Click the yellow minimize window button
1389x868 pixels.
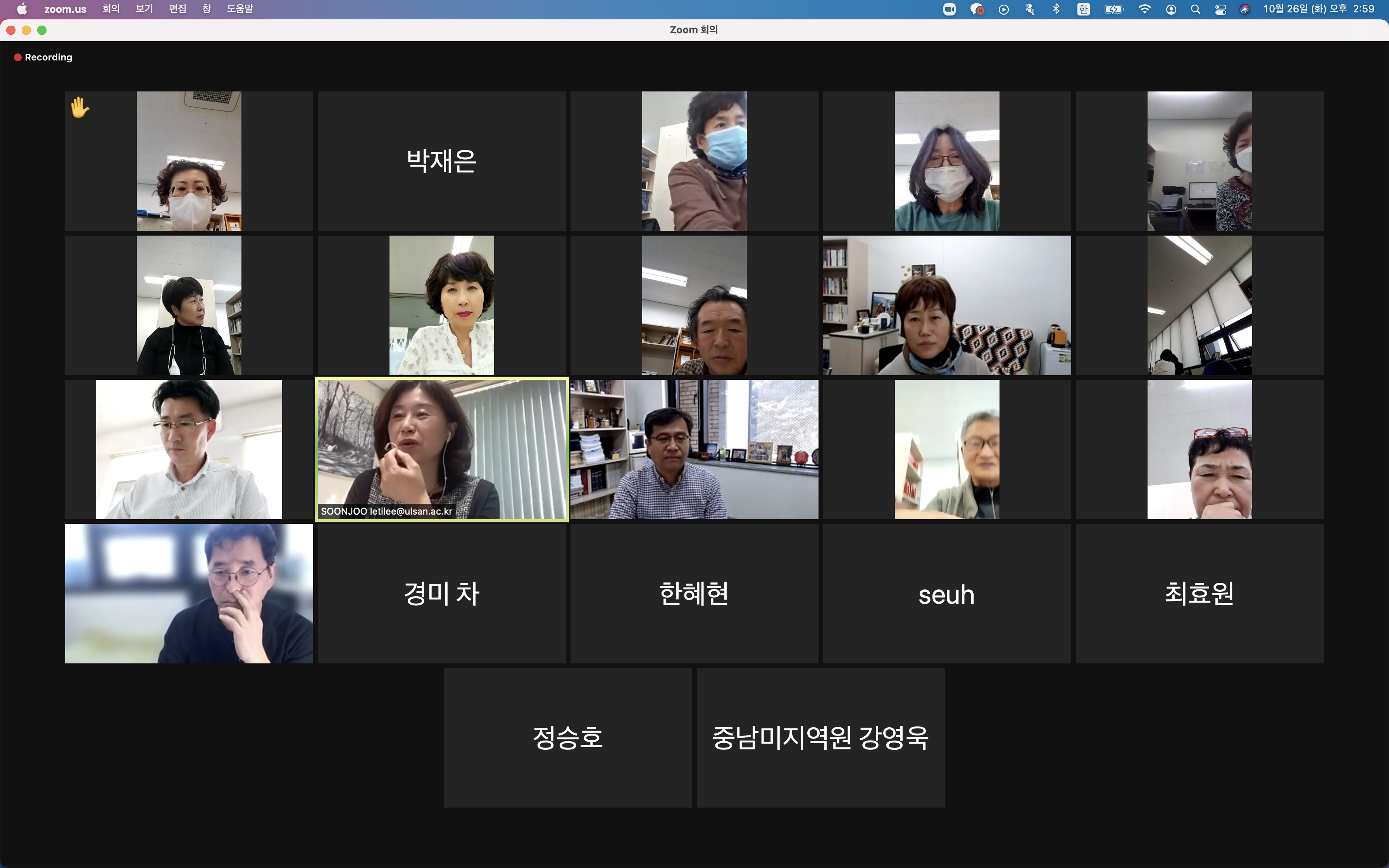[26, 30]
